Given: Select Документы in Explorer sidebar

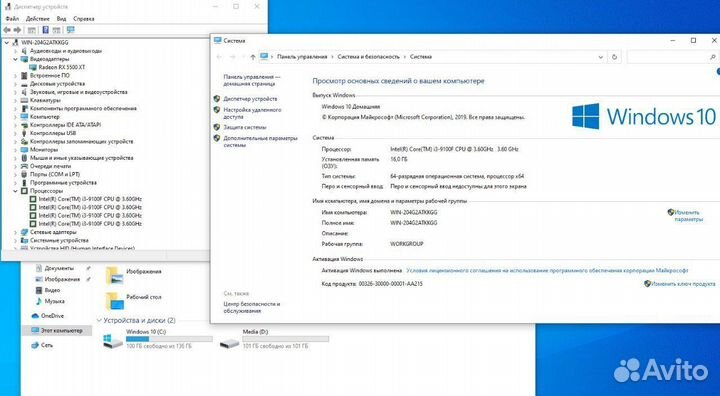Looking at the screenshot, I should point(59,268).
